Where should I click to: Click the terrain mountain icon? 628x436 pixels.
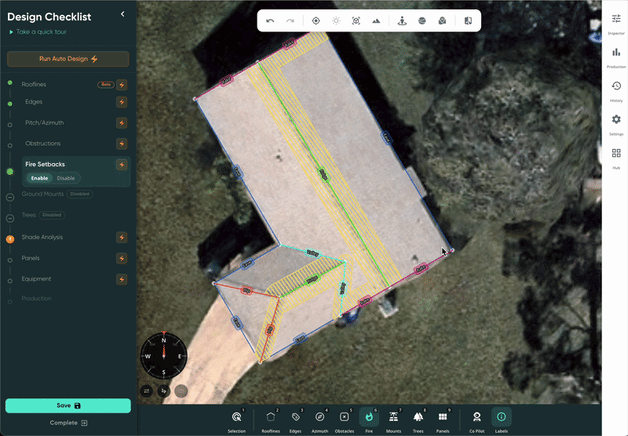tap(376, 21)
